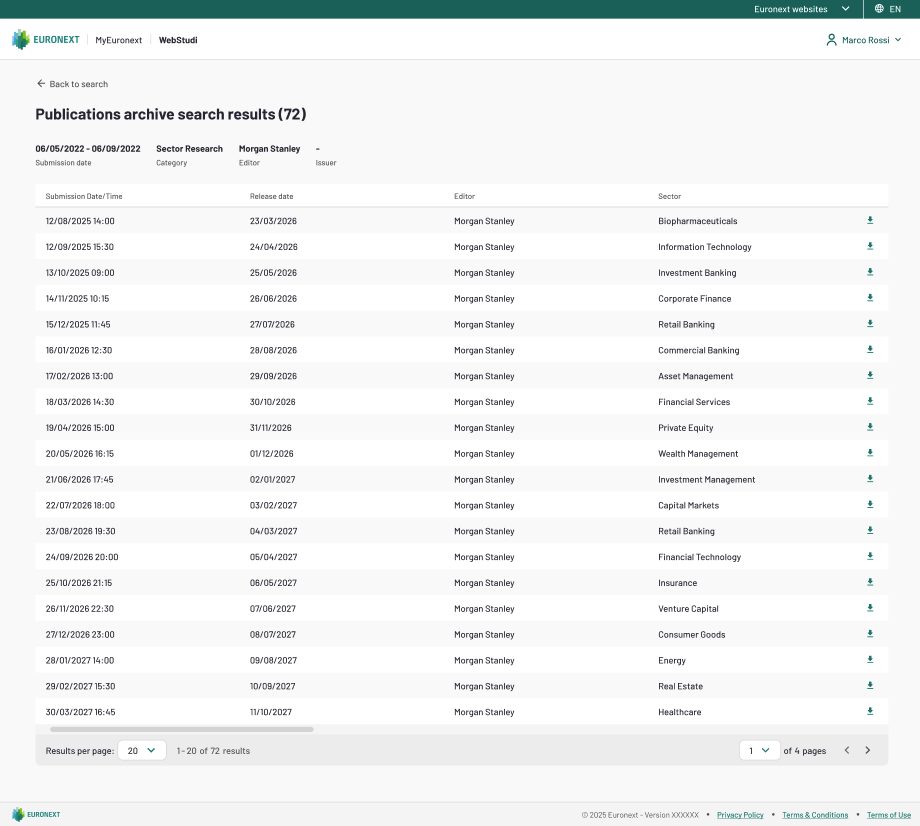Go back to search

[72, 84]
